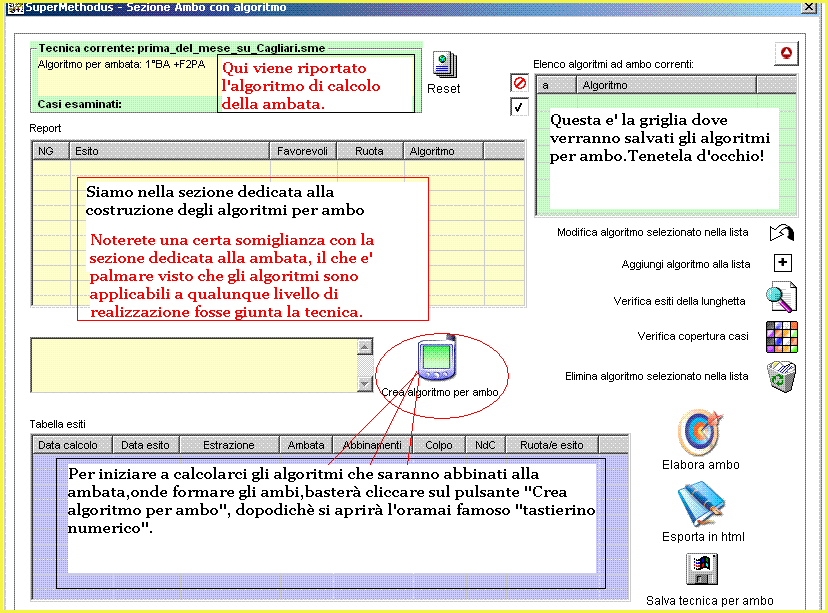Click the Abbinamenti column header
The image size is (828, 613).
372,445
